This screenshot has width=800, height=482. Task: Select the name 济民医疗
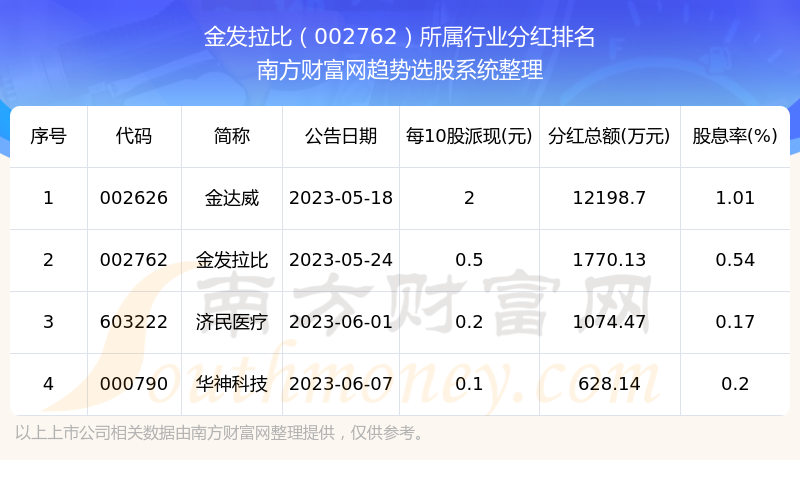pyautogui.click(x=232, y=322)
